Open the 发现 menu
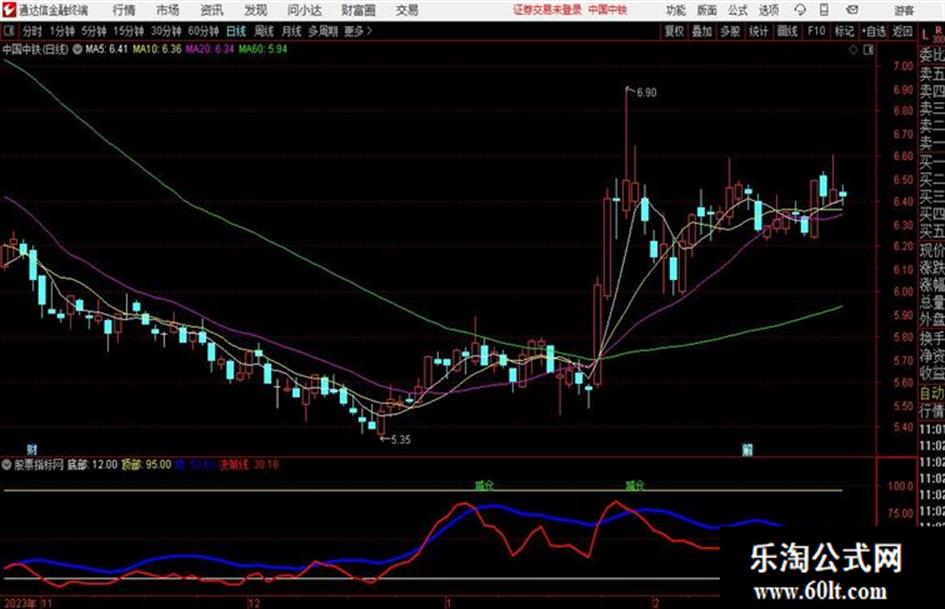 coord(256,10)
